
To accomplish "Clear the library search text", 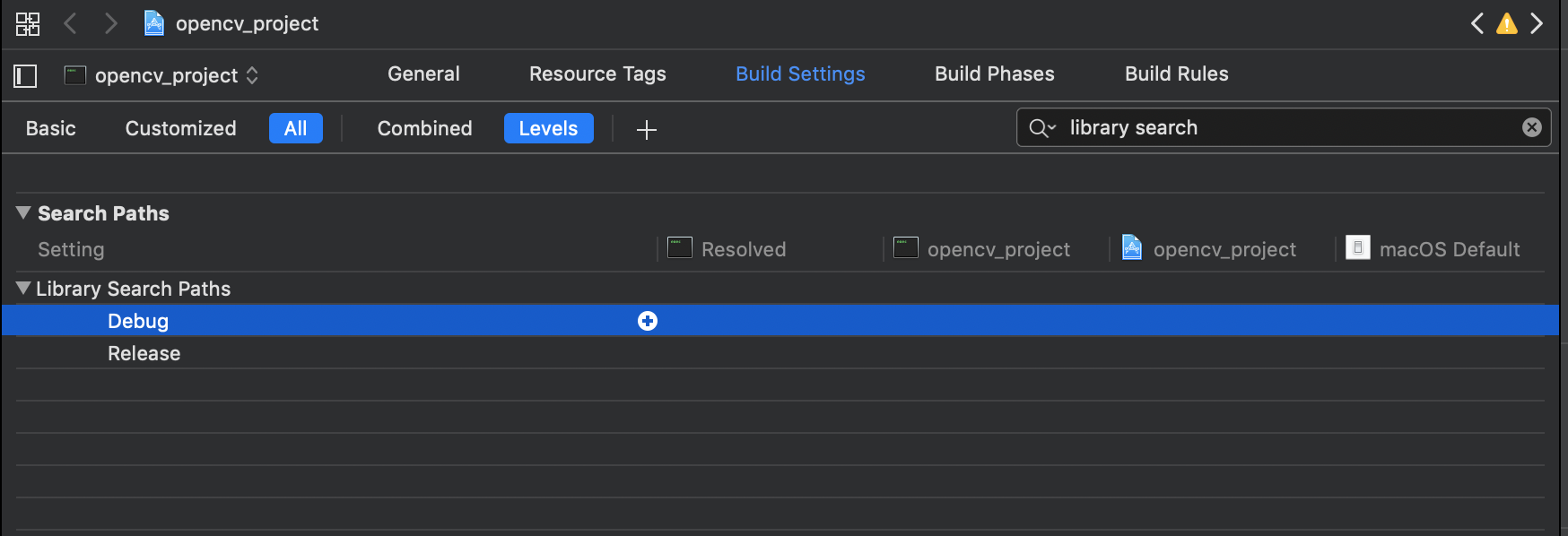I will click(x=1532, y=127).
